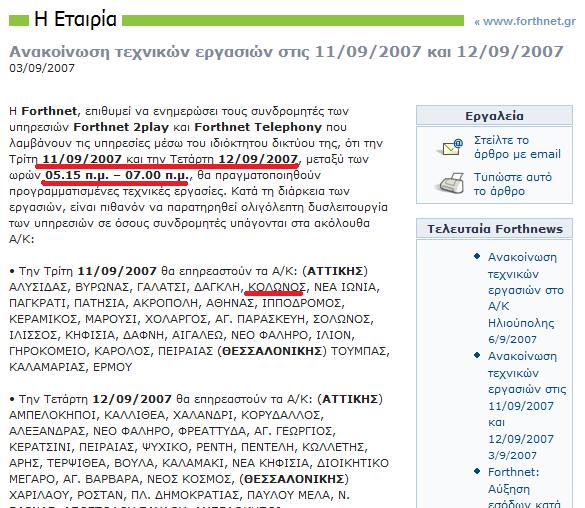
Task: Open news link about Α/Κ Ηλιούπολης 6/9/2007
Action: pos(525,298)
